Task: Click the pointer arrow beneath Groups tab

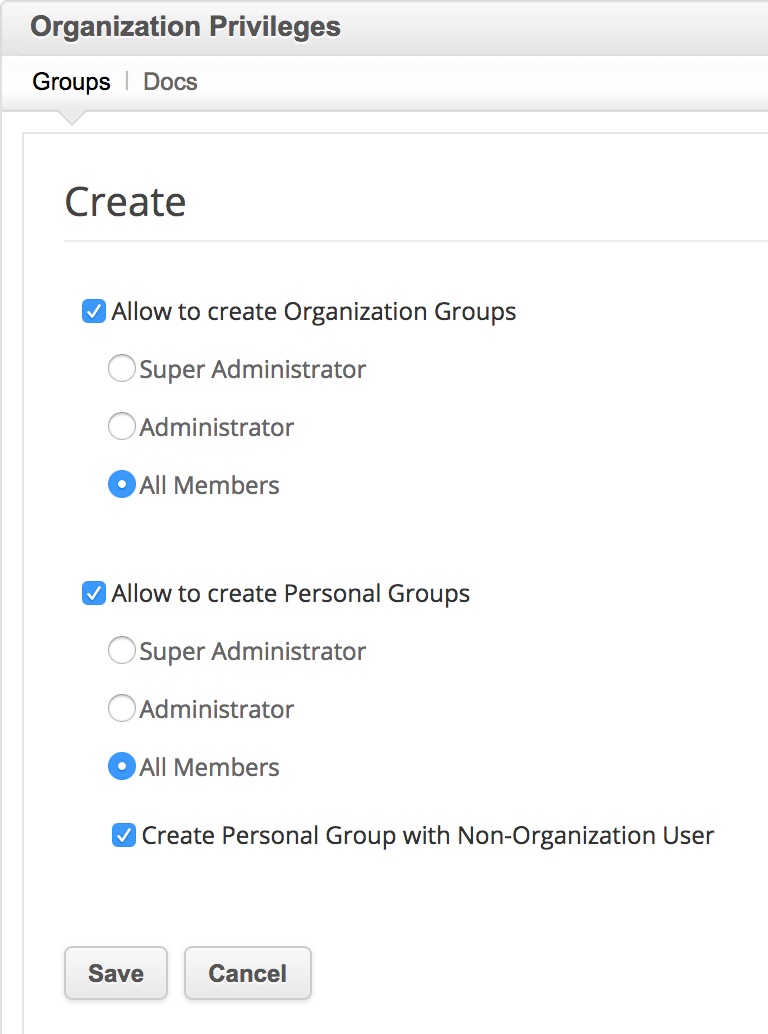Action: click(70, 117)
